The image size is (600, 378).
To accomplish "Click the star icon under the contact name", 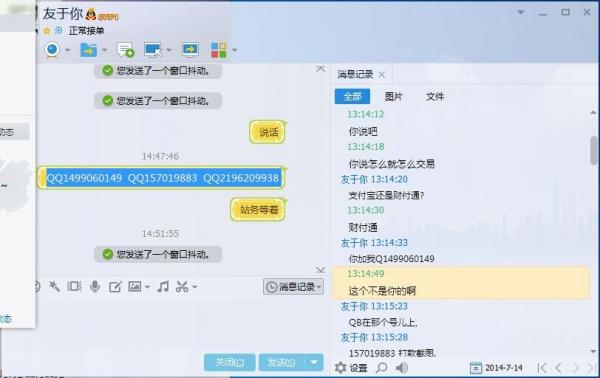I will point(47,31).
